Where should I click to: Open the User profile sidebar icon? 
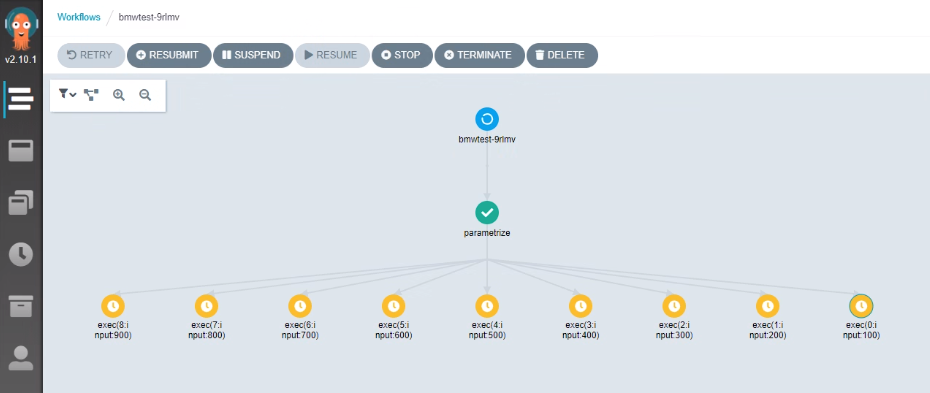(x=21, y=358)
